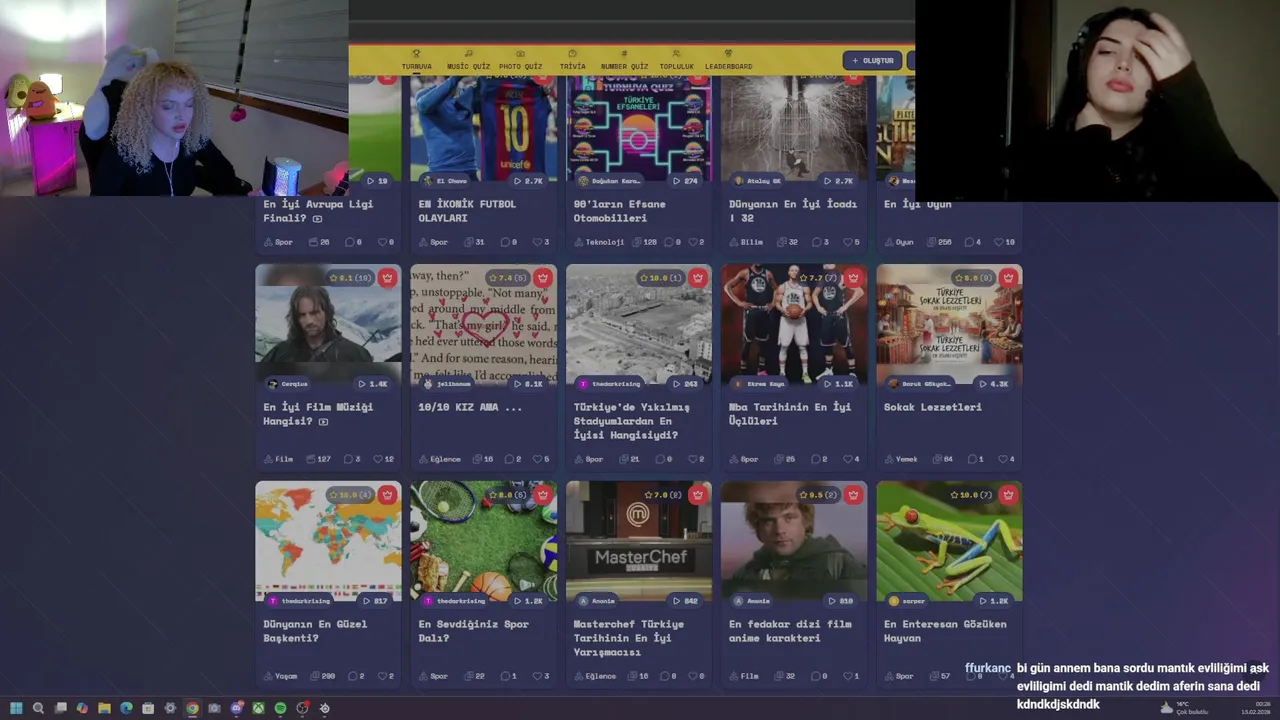1280x720 pixels.
Task: Open comments on Nba Tarihinin En İyi Üçlüleri
Action: pos(819,459)
